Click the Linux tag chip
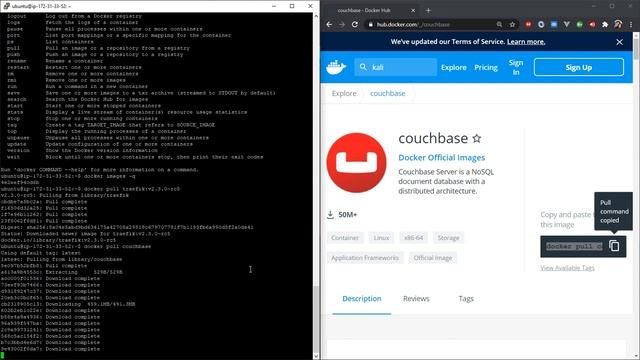 pos(381,238)
